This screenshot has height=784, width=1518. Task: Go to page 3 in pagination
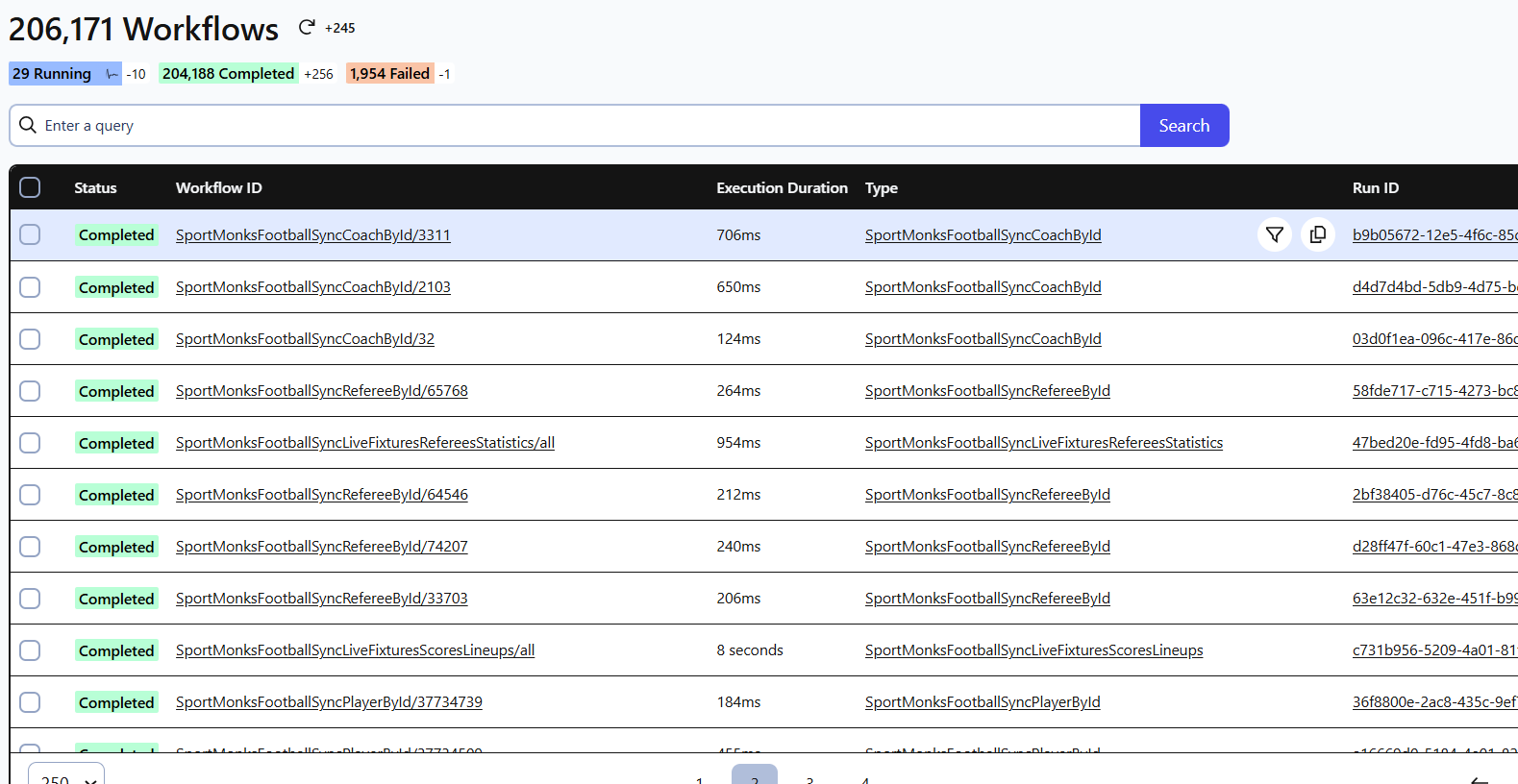[809, 778]
